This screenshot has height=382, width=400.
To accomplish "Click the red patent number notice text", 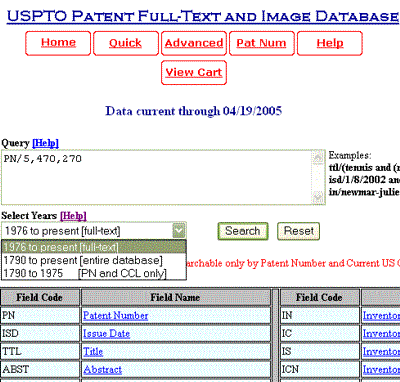I will point(293,263).
